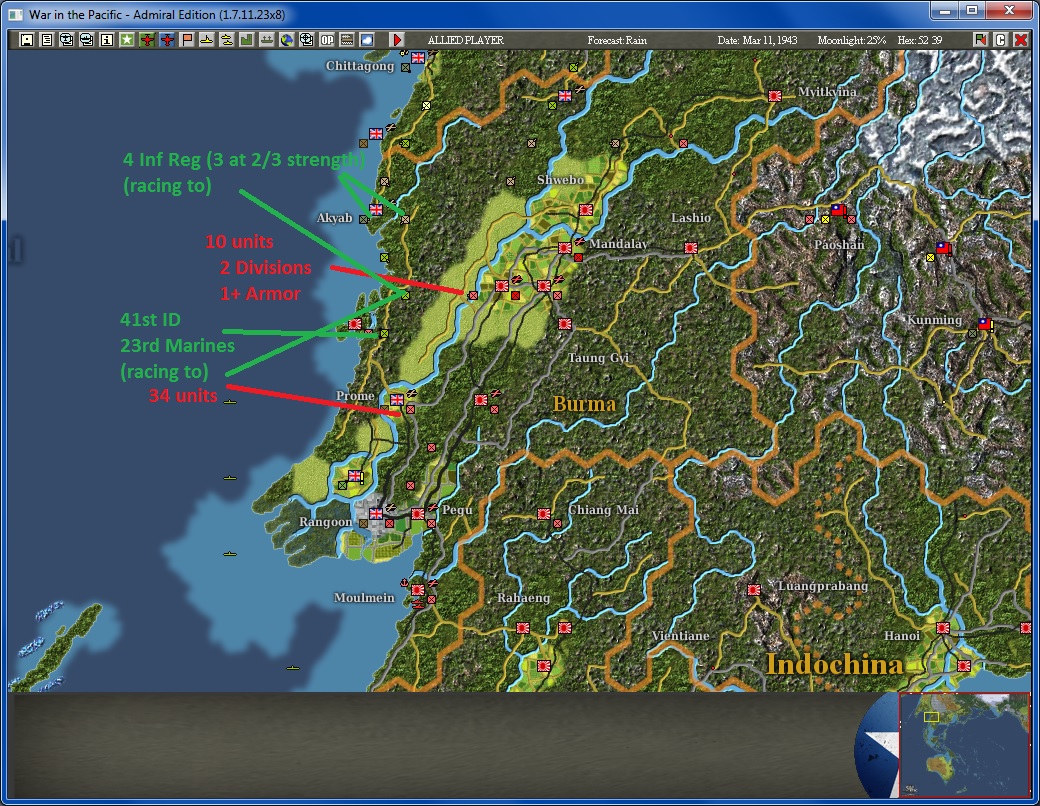1040x806 pixels.
Task: Click the green star toolbar icon
Action: coord(127,40)
